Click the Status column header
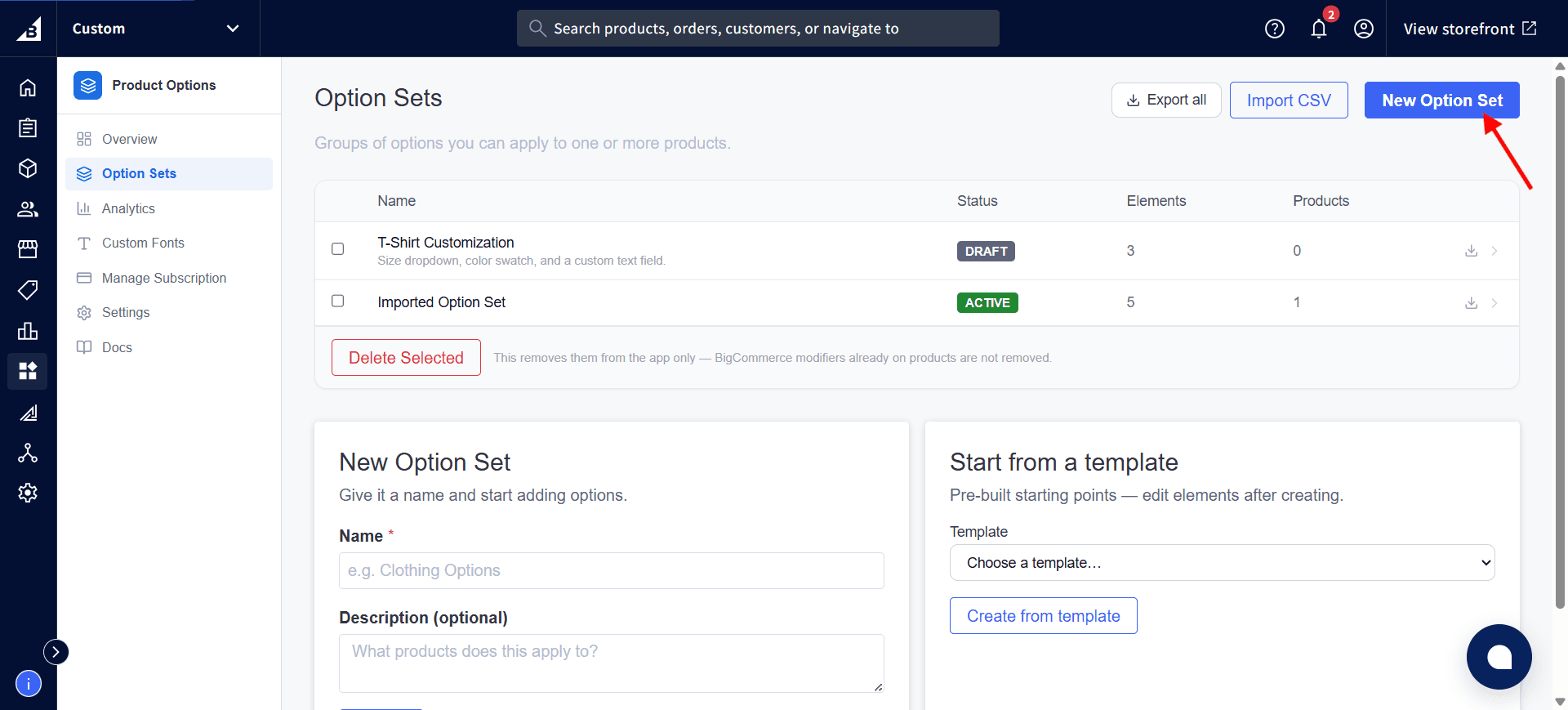This screenshot has width=1568, height=710. [978, 201]
